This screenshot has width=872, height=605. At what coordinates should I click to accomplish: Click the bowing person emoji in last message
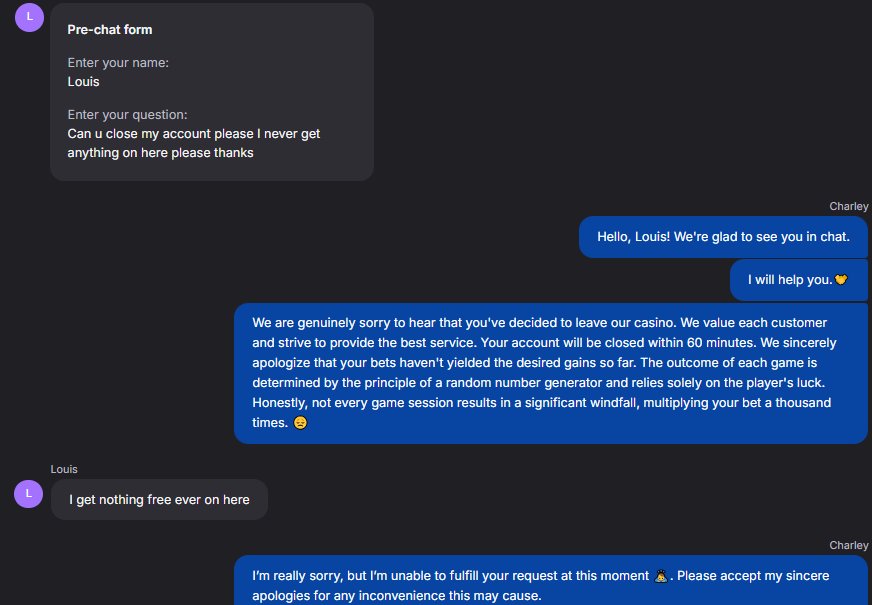pos(661,576)
